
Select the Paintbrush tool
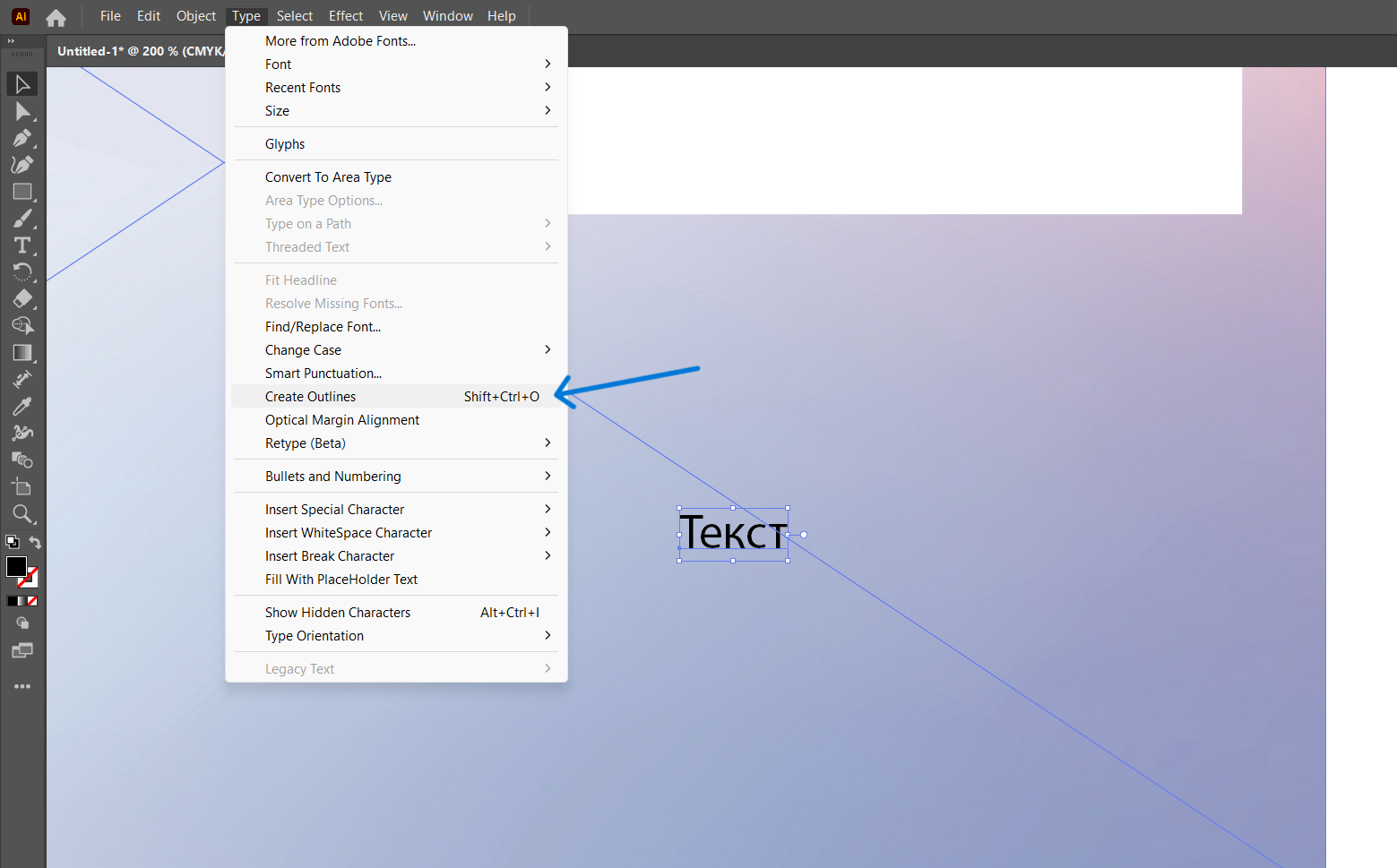click(22, 219)
